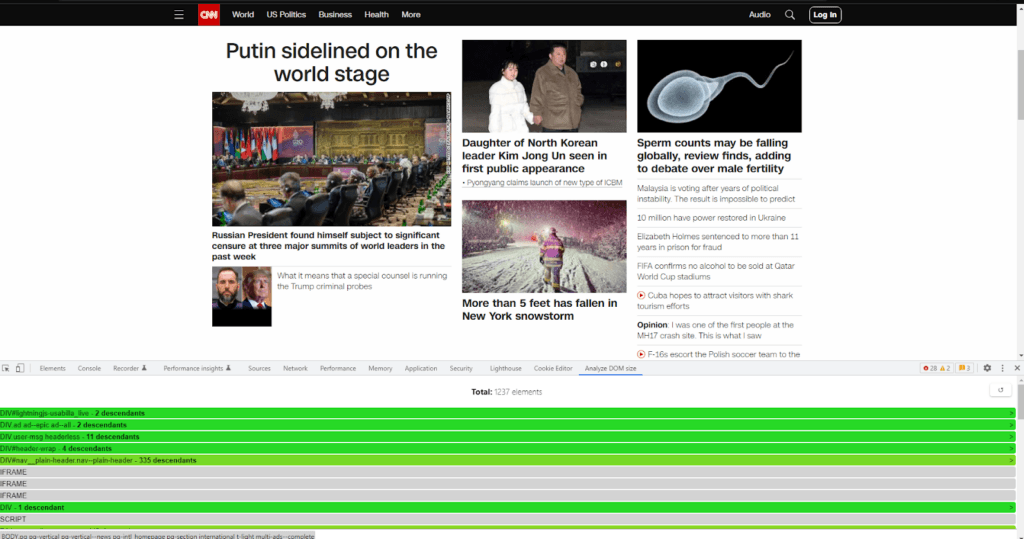Image resolution: width=1024 pixels, height=539 pixels.
Task: Click the inspect element picker icon
Action: coord(6,368)
